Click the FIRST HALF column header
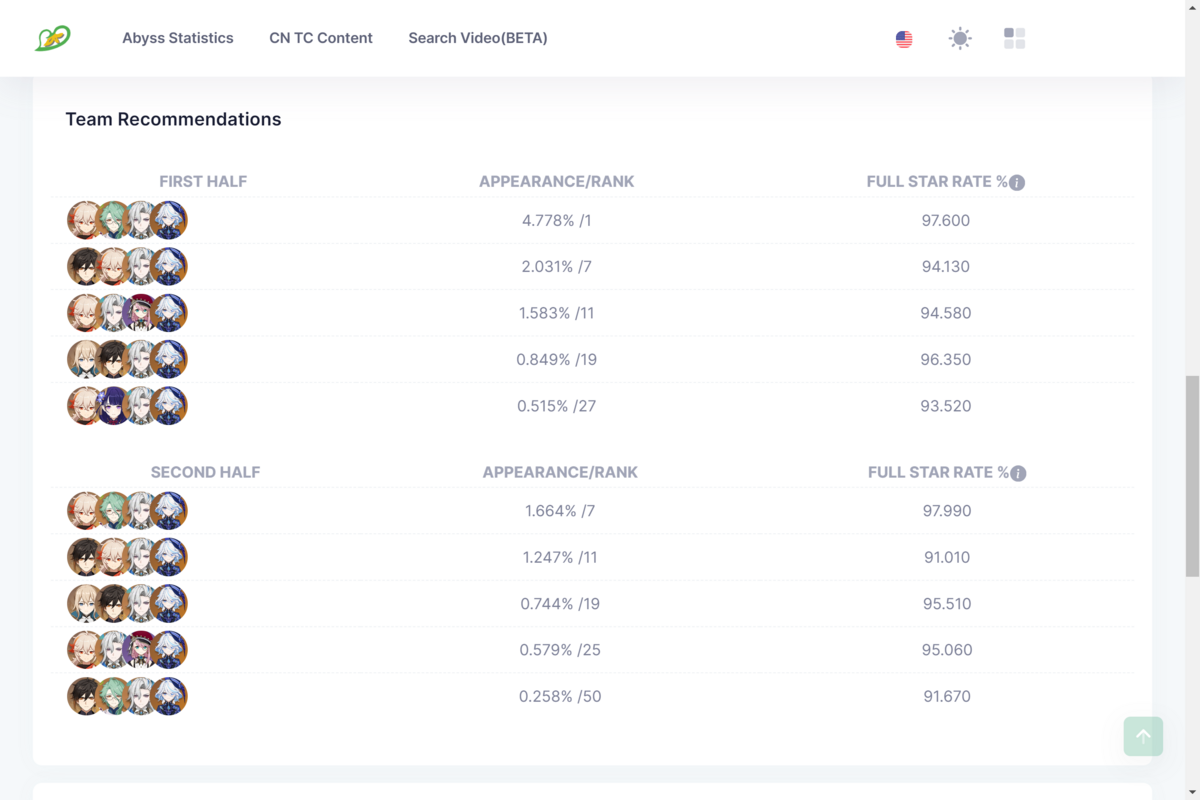Image resolution: width=1200 pixels, height=800 pixels. click(x=203, y=182)
